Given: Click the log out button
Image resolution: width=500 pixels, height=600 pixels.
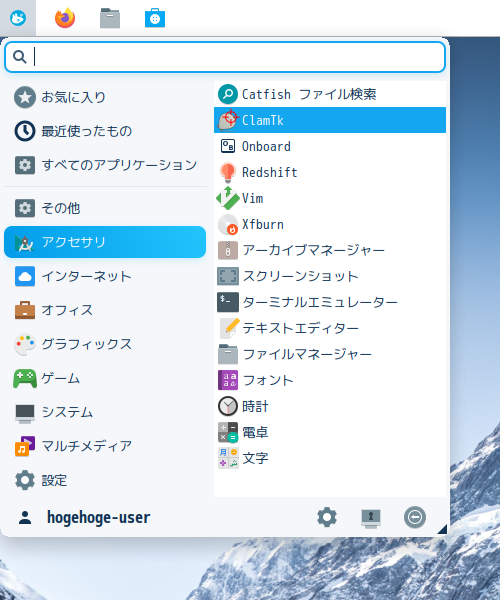Looking at the screenshot, I should 415,517.
